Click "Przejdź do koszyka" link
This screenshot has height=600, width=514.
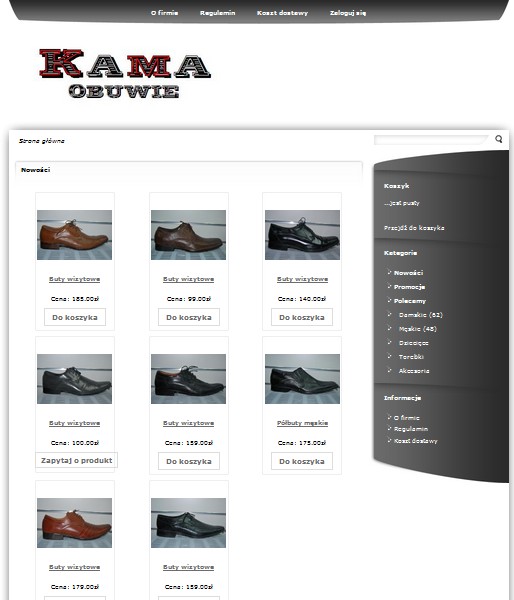[x=414, y=228]
